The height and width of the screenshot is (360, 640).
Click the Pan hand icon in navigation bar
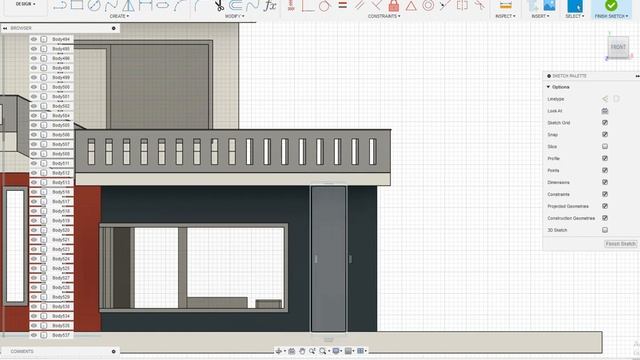[x=302, y=351]
